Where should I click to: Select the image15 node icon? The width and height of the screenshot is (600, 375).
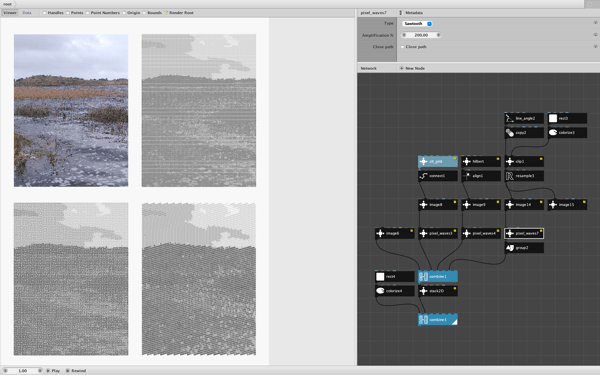coord(553,205)
